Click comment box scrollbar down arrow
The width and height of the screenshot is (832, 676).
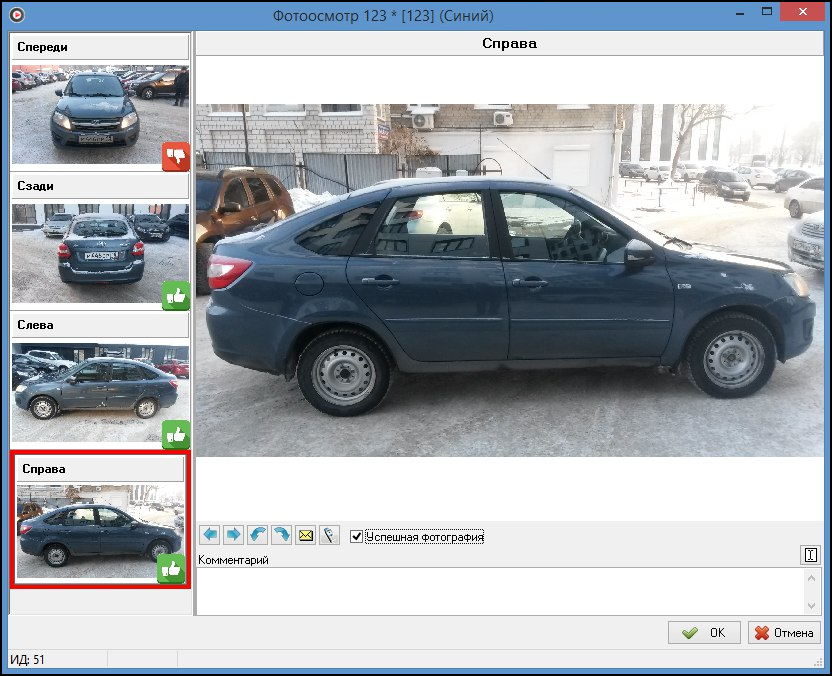pyautogui.click(x=811, y=606)
